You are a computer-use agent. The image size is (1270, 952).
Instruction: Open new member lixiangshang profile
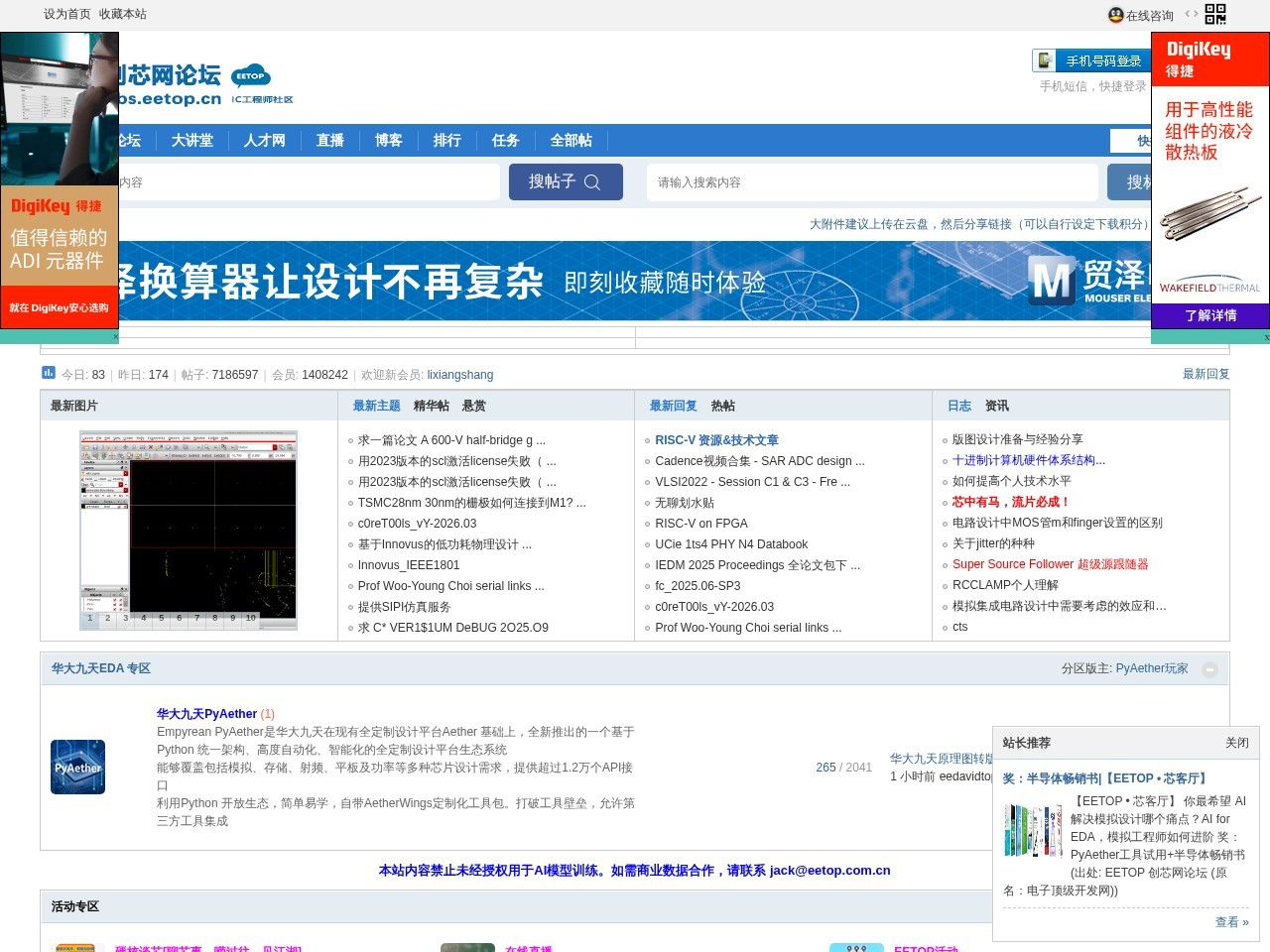tap(460, 375)
